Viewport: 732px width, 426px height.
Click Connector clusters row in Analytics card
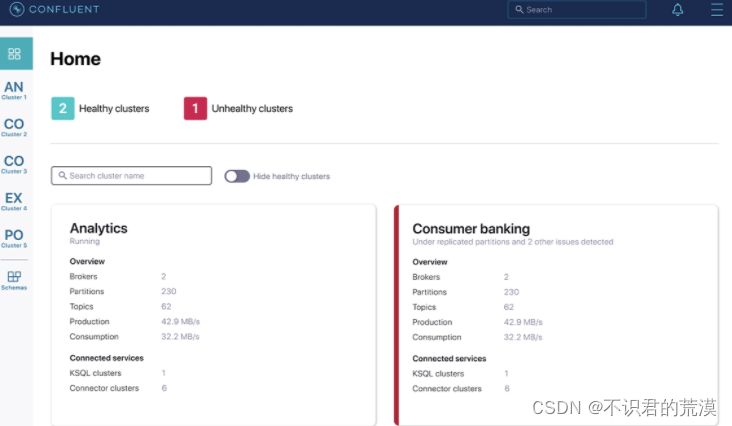pyautogui.click(x=118, y=388)
